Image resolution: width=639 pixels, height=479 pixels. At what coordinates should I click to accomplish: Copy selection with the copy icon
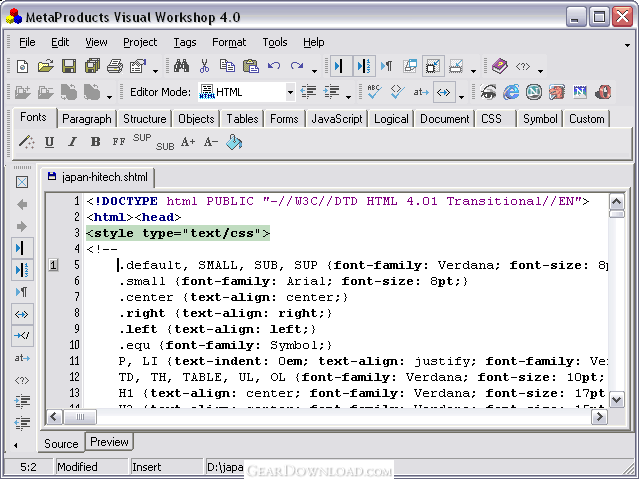(x=227, y=66)
